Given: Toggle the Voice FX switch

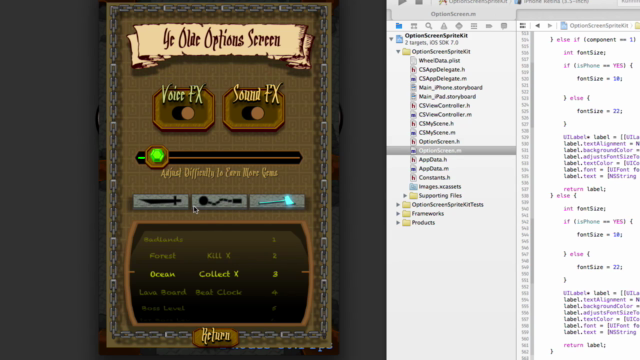Looking at the screenshot, I should coord(183,113).
